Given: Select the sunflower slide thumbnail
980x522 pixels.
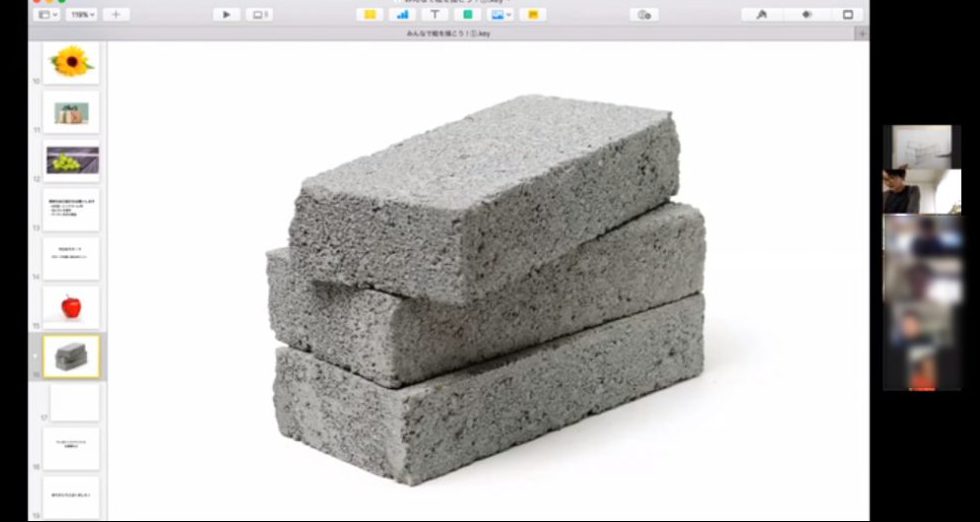Looking at the screenshot, I should pos(71,62).
